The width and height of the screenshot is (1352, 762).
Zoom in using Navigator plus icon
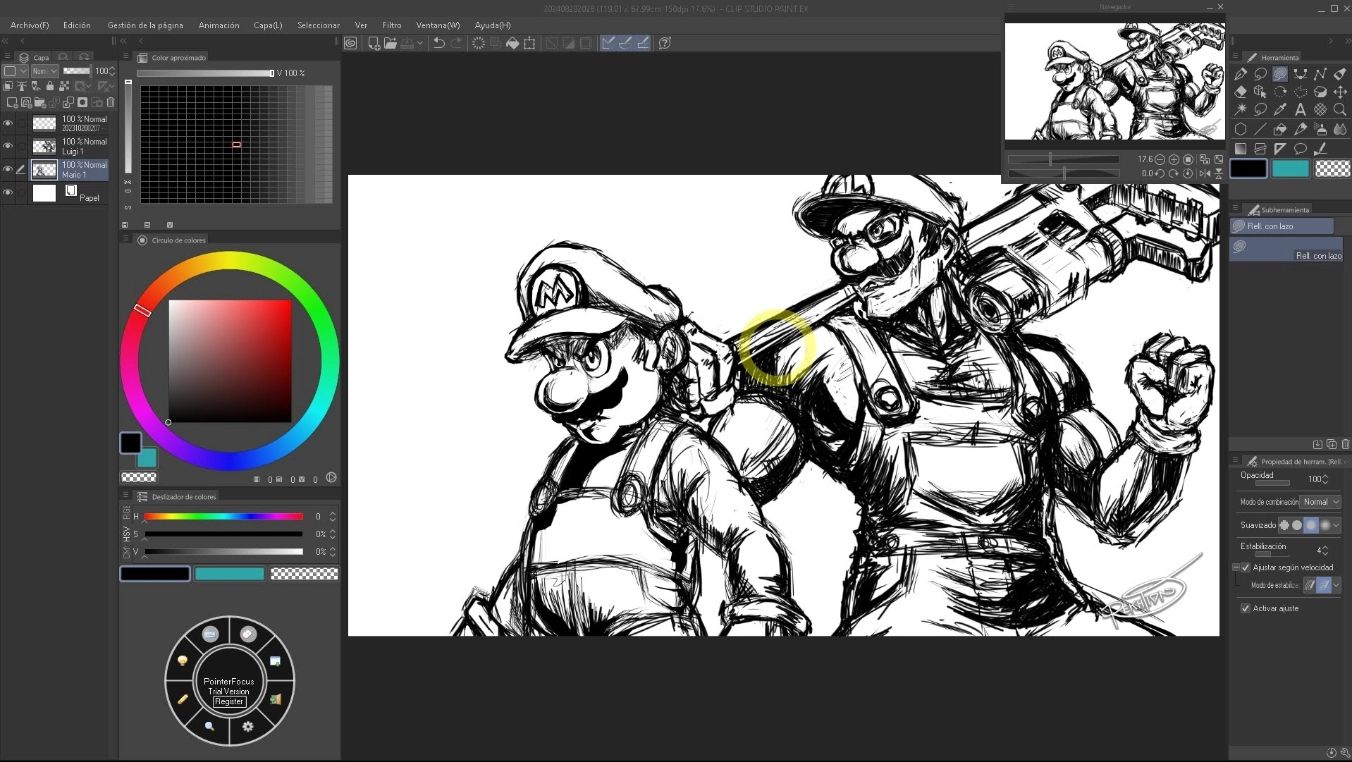coord(1174,159)
